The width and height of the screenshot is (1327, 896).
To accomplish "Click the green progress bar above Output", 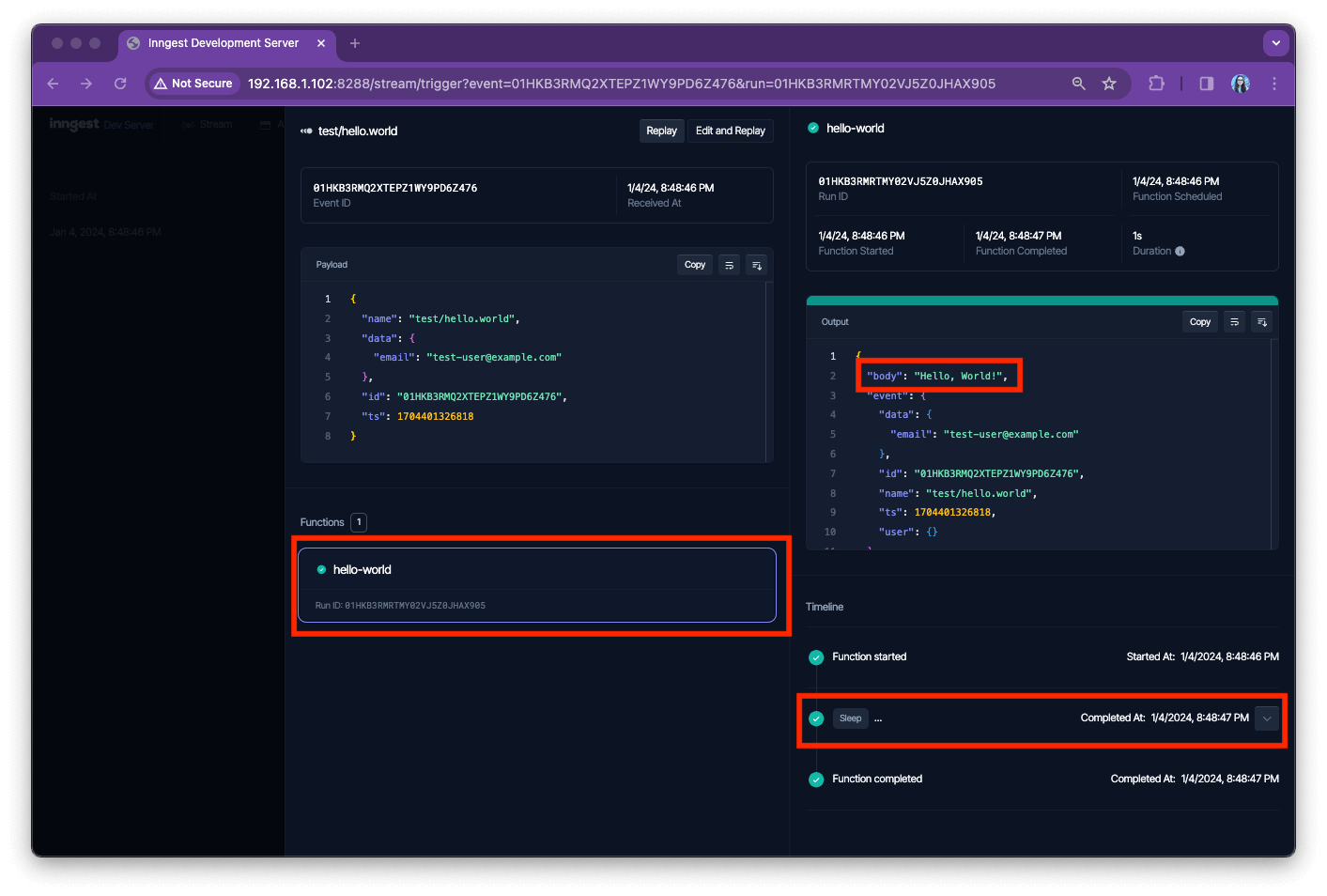I will pos(1042,300).
